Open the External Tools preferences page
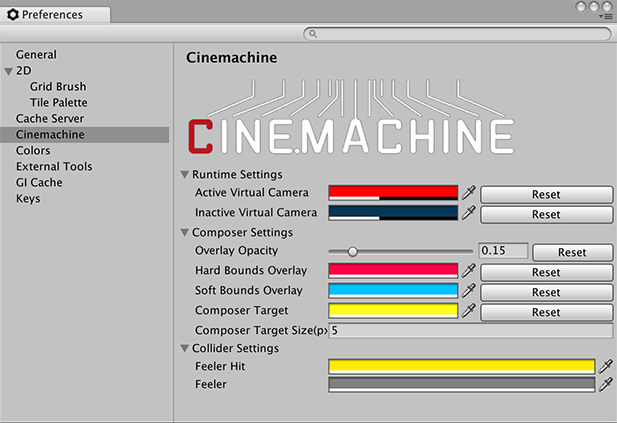Image resolution: width=617 pixels, height=423 pixels. (54, 167)
